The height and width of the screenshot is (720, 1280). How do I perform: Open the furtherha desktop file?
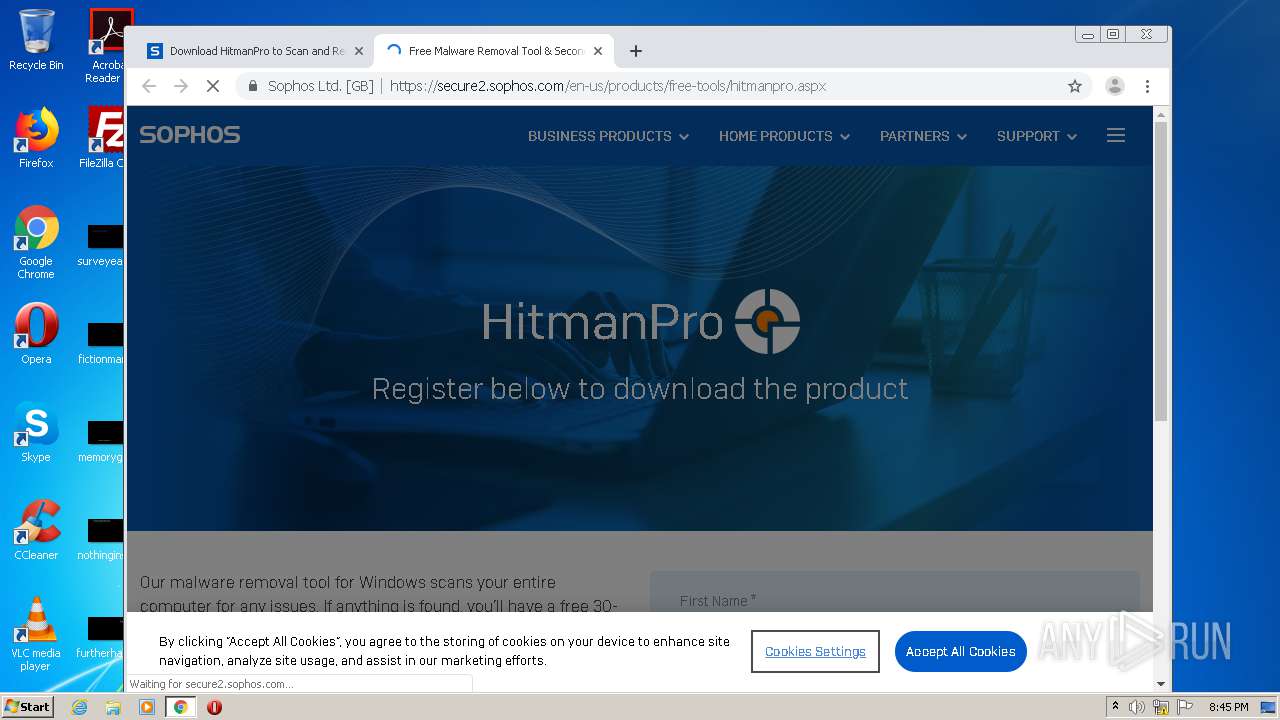coord(101,636)
